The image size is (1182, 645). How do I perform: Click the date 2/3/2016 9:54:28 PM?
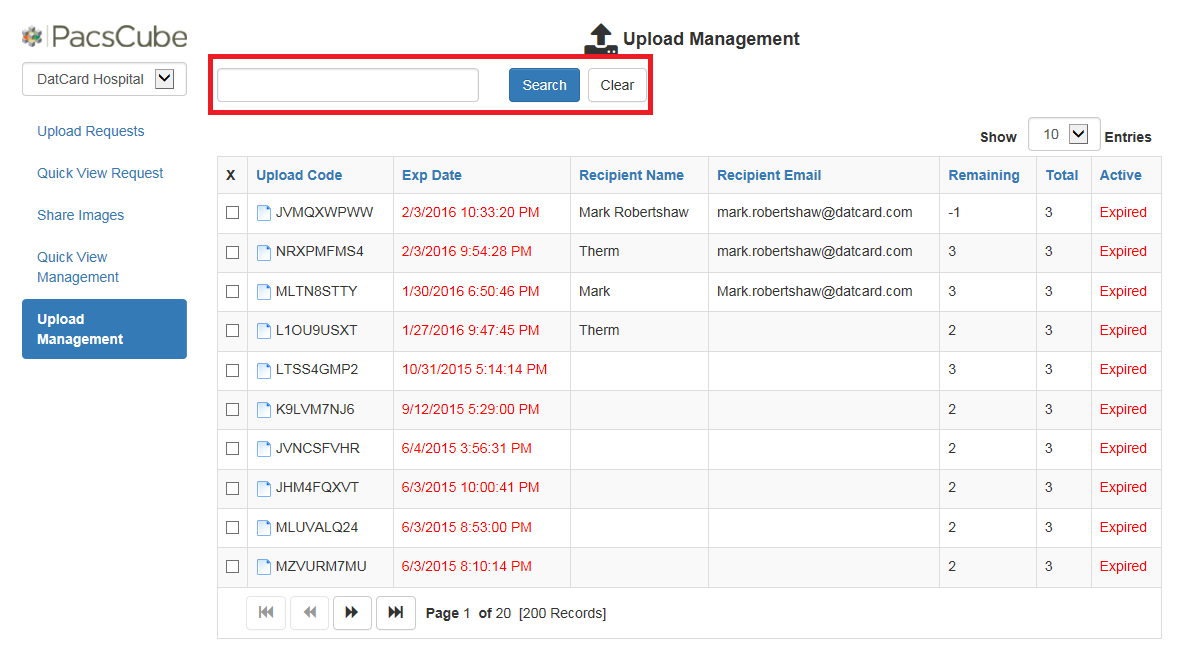point(467,252)
